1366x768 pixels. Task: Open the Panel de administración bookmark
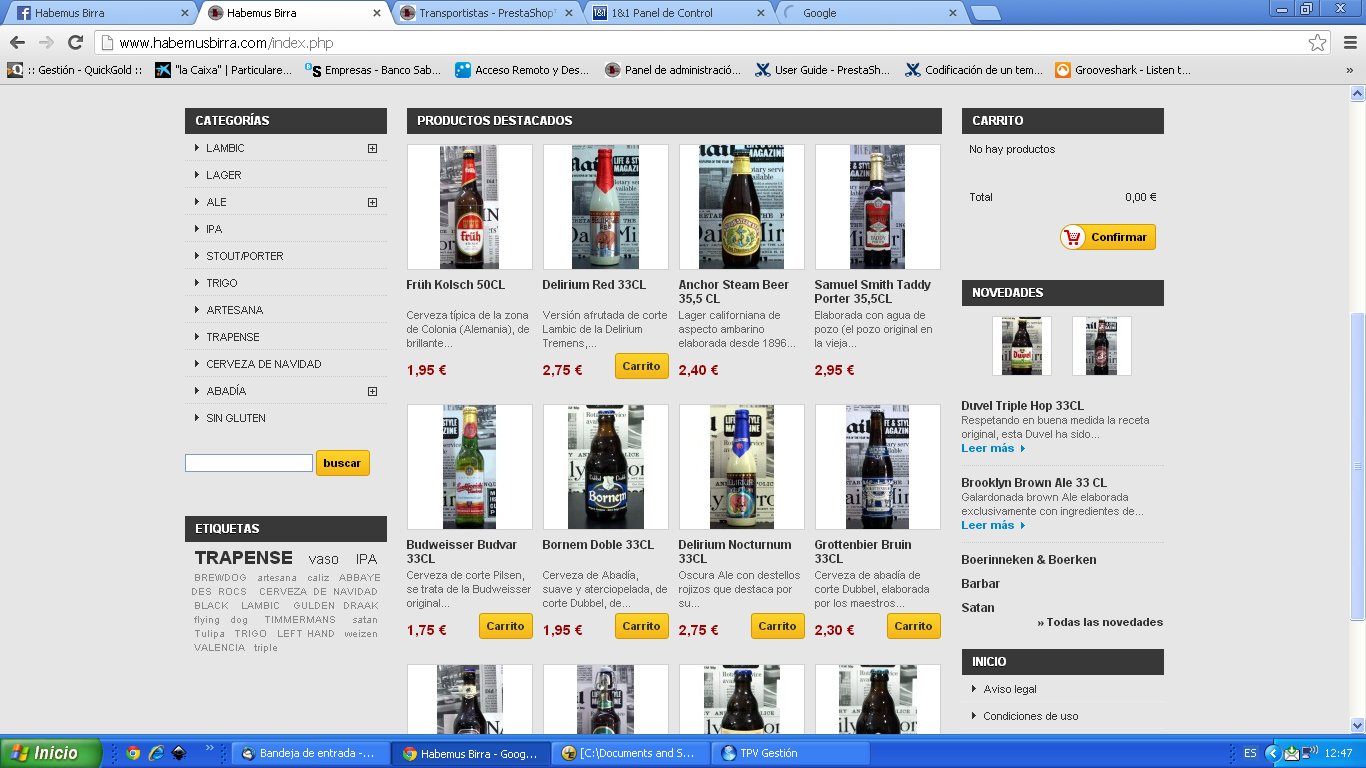coord(673,70)
